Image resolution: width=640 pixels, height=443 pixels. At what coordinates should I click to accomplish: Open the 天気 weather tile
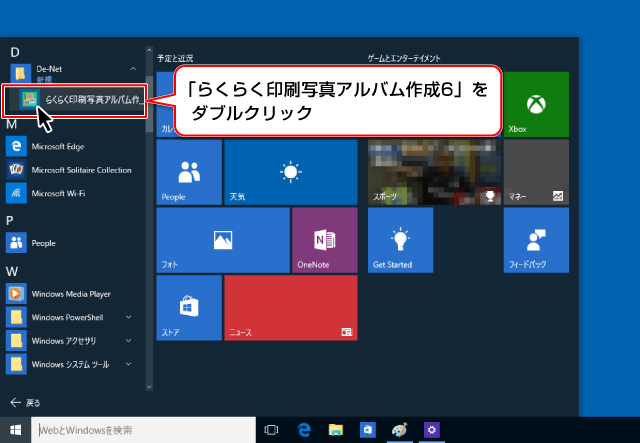(291, 172)
